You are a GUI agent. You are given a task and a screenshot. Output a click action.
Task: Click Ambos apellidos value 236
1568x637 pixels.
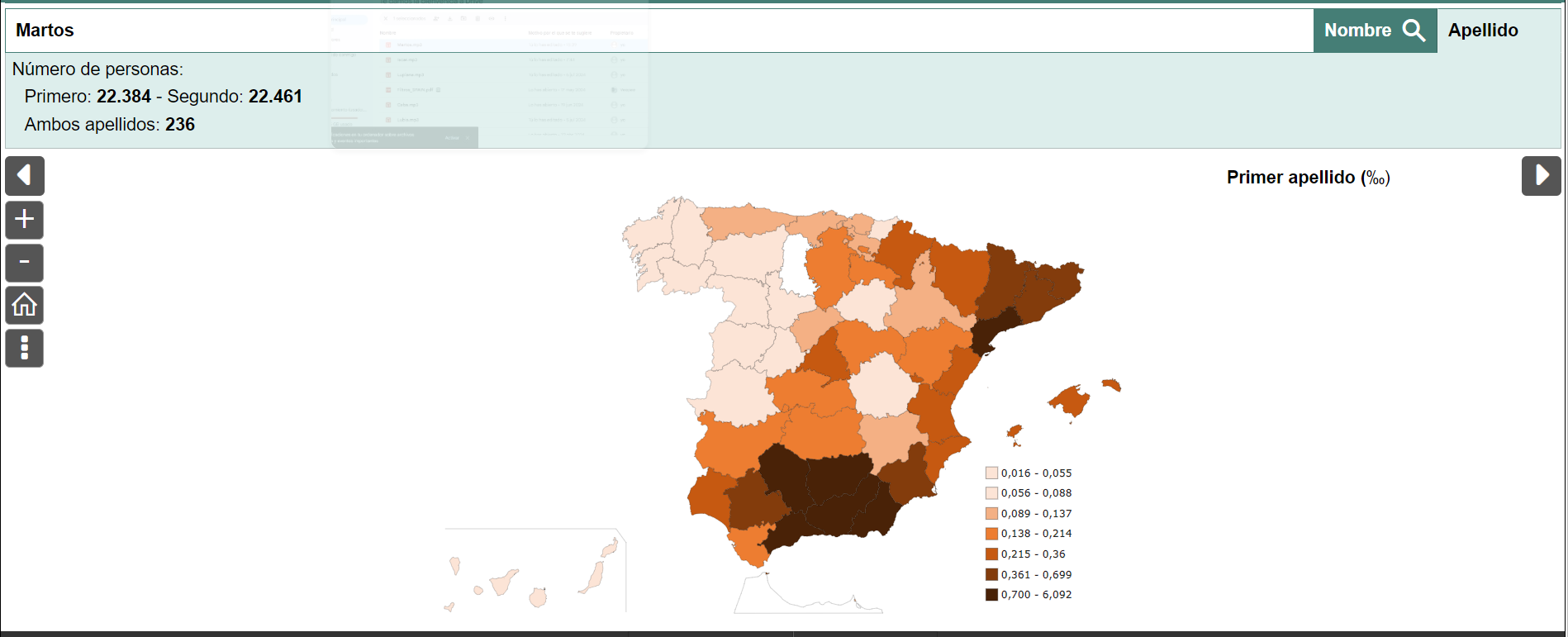[x=180, y=125]
